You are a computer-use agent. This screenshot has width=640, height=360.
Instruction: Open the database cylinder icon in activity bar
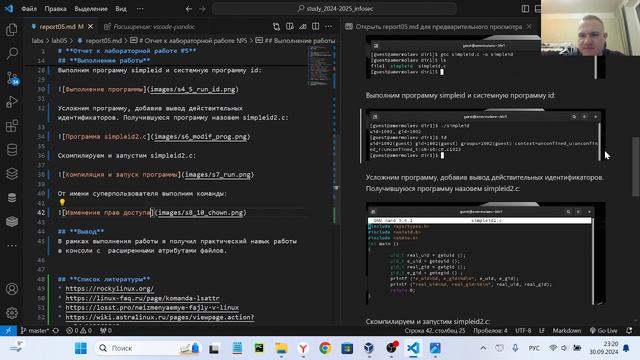[x=12, y=150]
